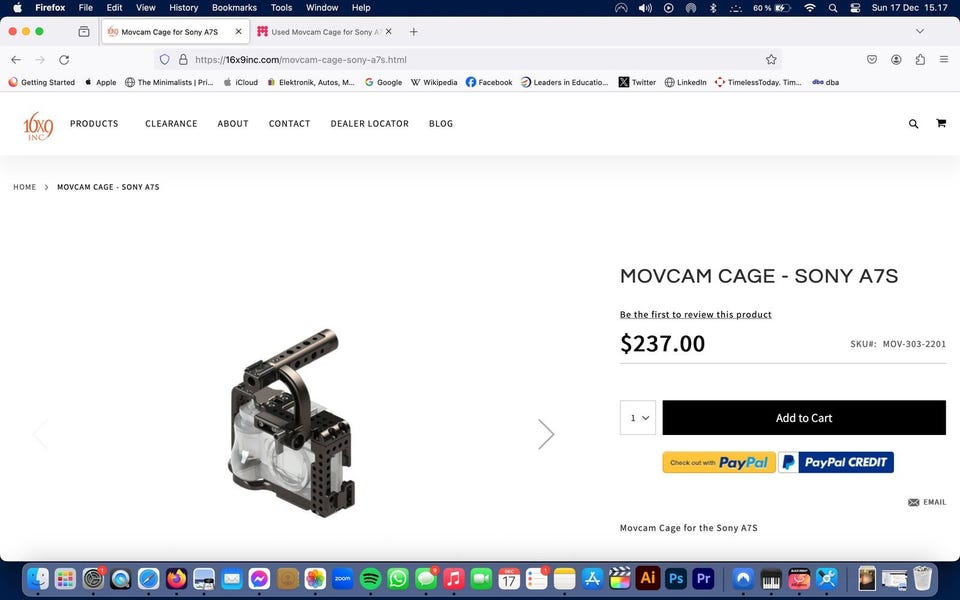Check out with PayPal button
960x600 pixels.
pos(719,462)
